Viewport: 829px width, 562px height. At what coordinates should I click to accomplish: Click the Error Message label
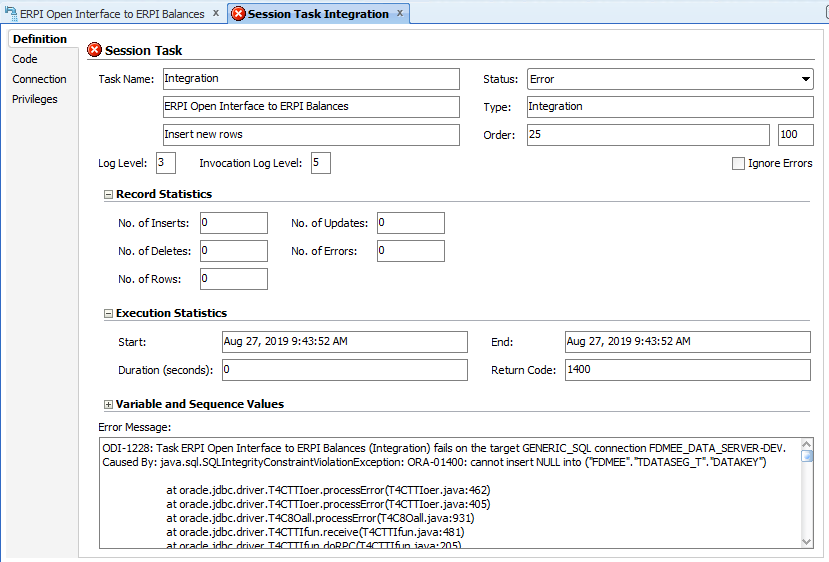tap(135, 427)
